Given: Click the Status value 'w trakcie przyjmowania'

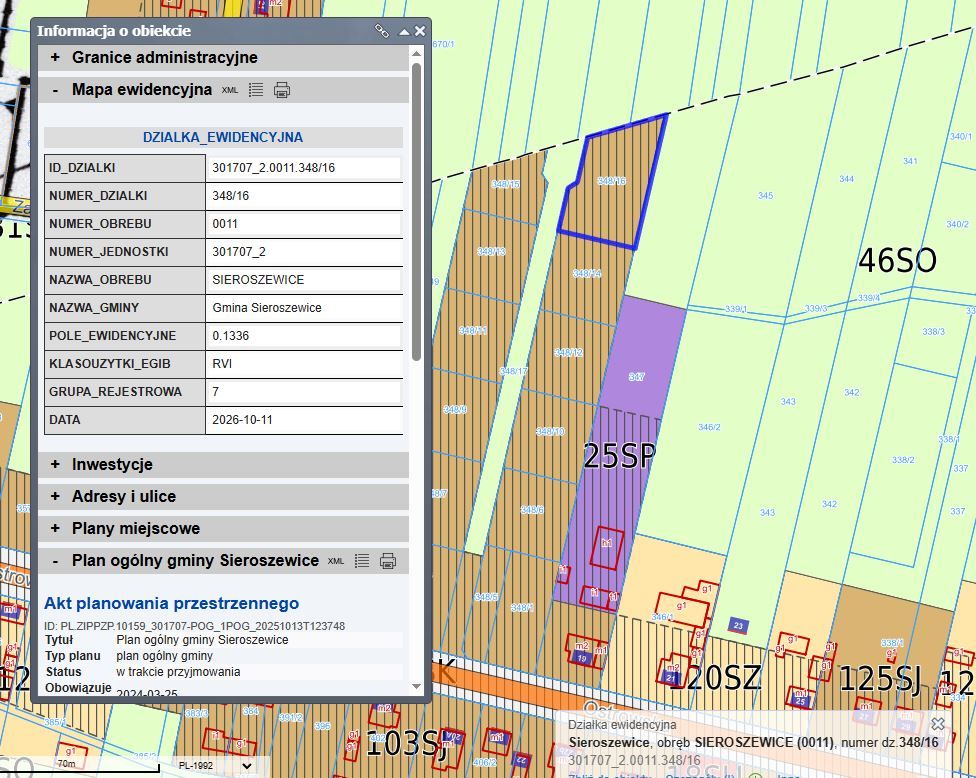Looking at the screenshot, I should click(178, 672).
